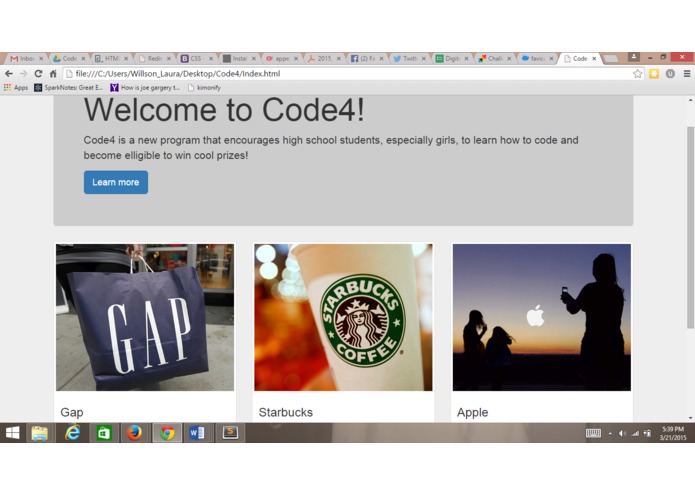Open the browser home page icon
Viewport: 695px width, 494px height.
(53, 74)
